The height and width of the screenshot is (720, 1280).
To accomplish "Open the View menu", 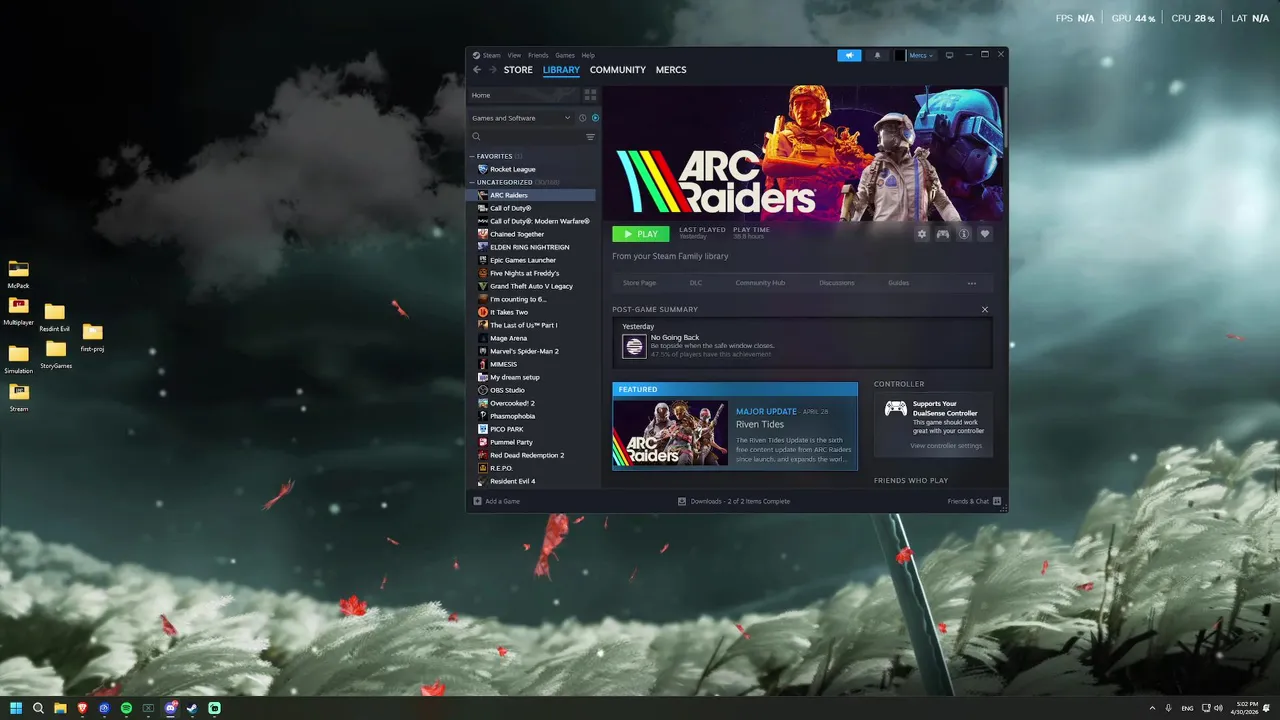I will click(x=514, y=55).
